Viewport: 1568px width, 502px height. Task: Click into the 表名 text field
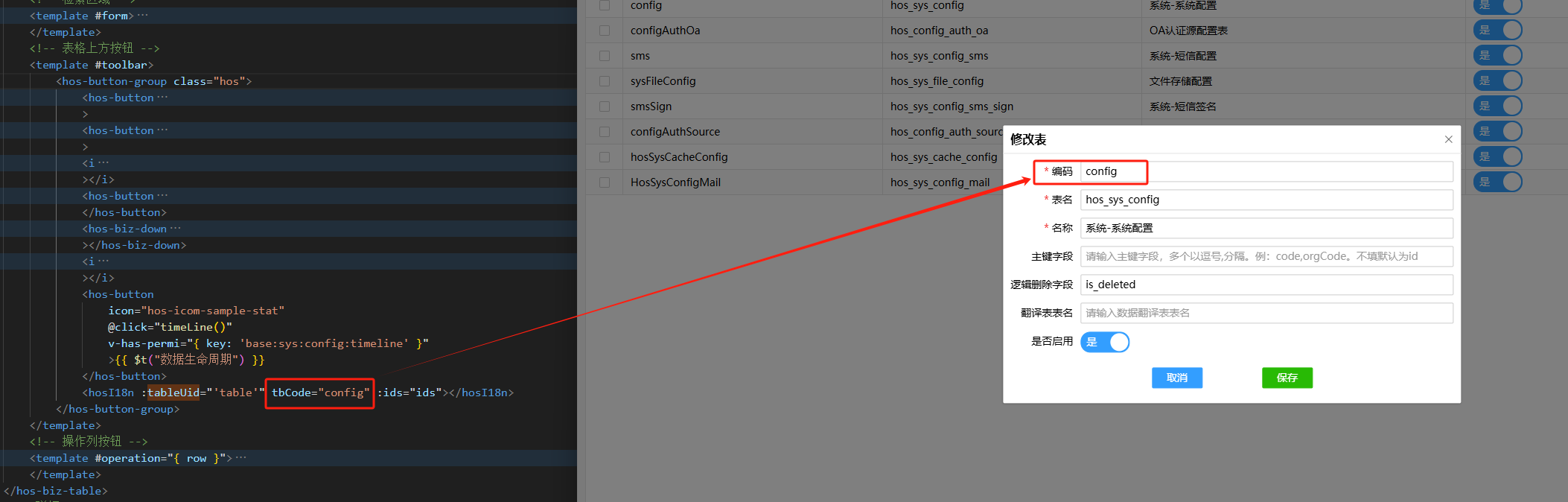[1266, 200]
